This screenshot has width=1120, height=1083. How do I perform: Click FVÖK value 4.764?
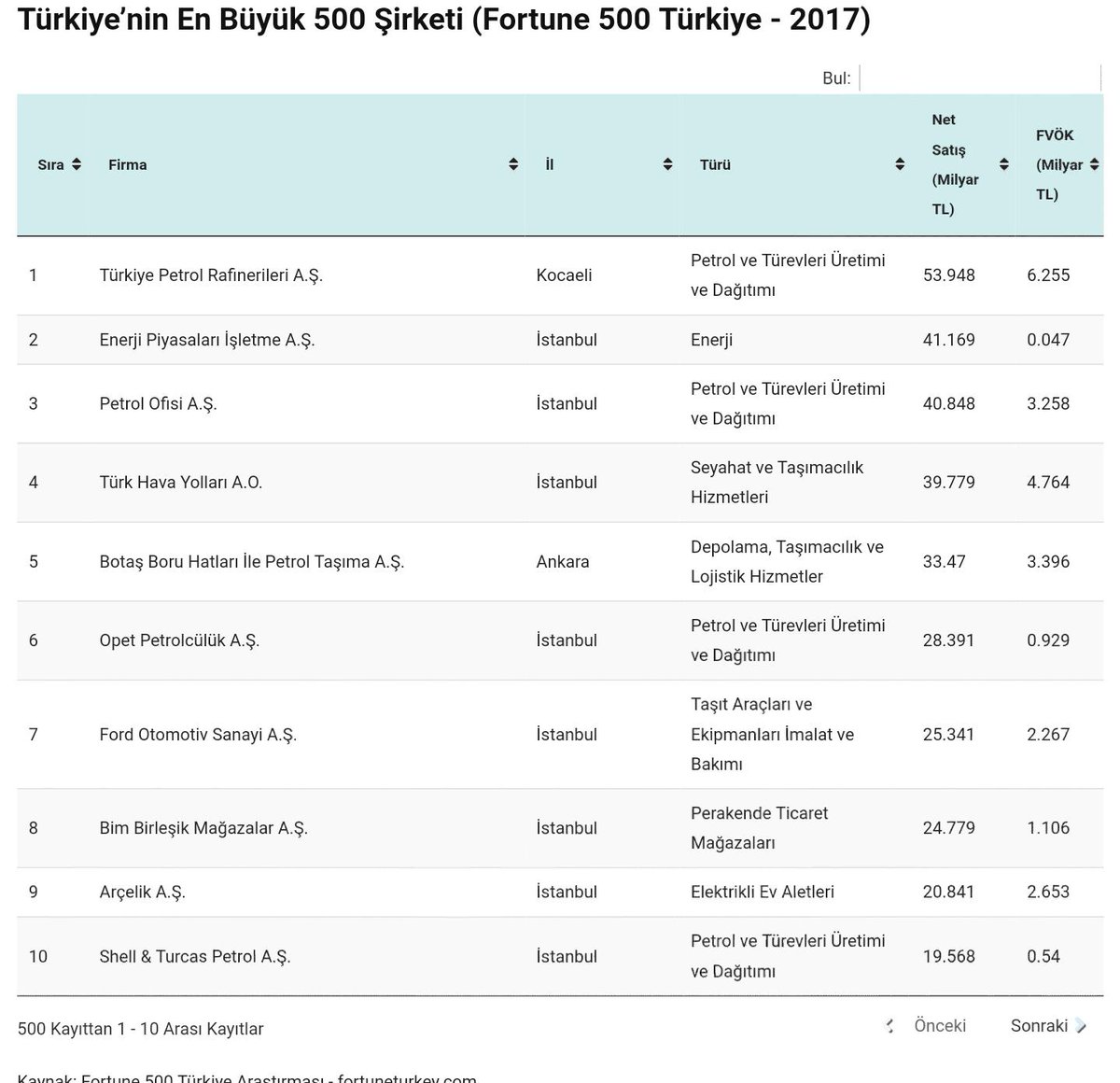(x=1048, y=483)
